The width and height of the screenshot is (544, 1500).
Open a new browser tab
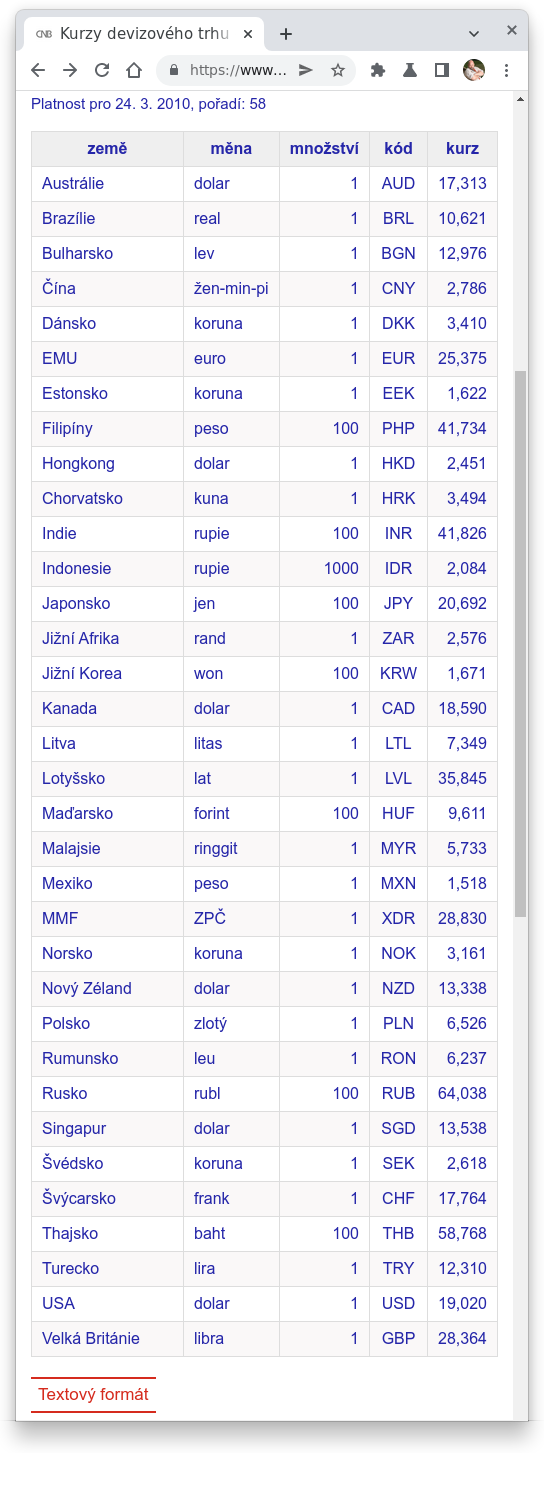click(x=286, y=33)
